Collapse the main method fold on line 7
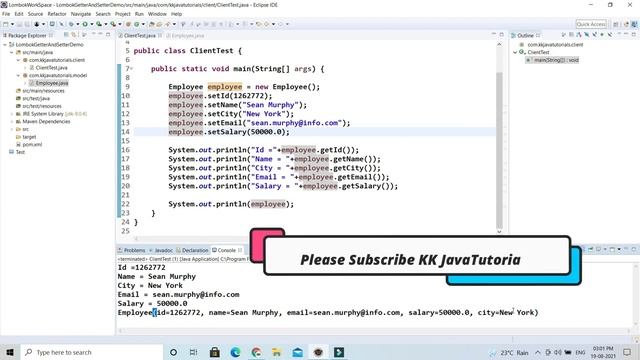This screenshot has height=360, width=640. [x=132, y=69]
